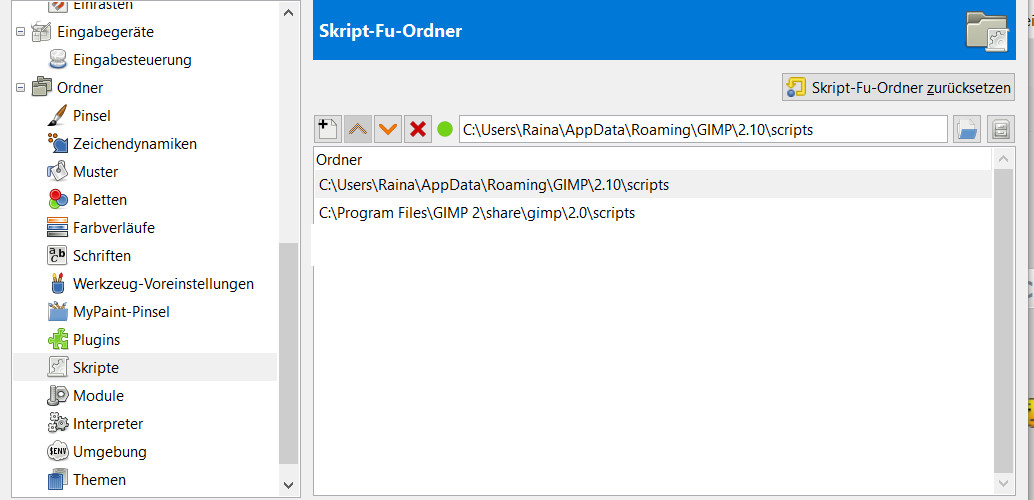Click the folder list scrollbar down arrow

pyautogui.click(x=1004, y=484)
